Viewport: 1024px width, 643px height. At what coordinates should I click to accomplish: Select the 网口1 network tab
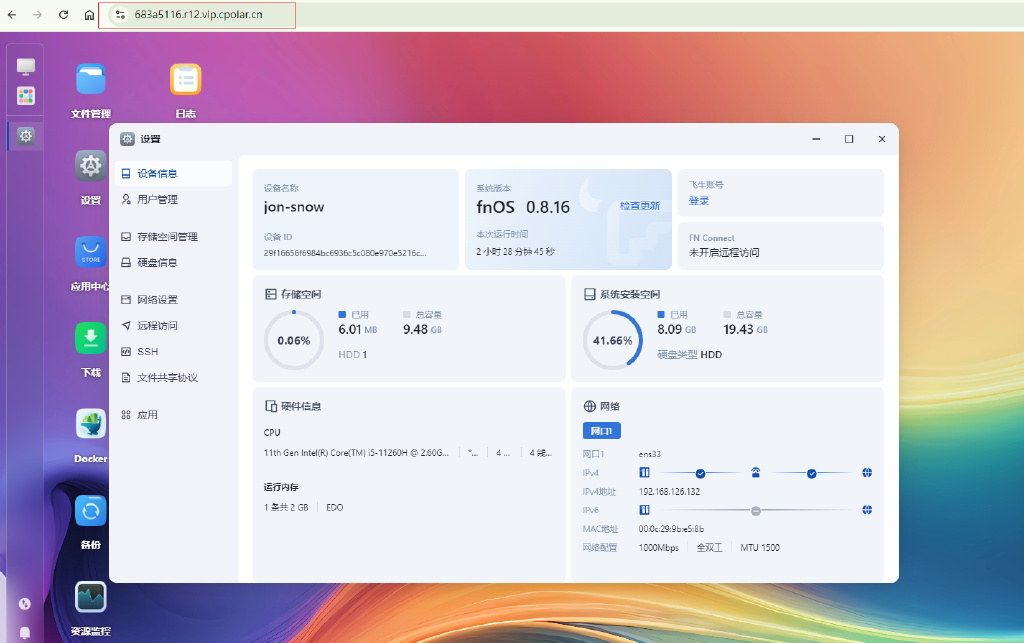pos(601,431)
